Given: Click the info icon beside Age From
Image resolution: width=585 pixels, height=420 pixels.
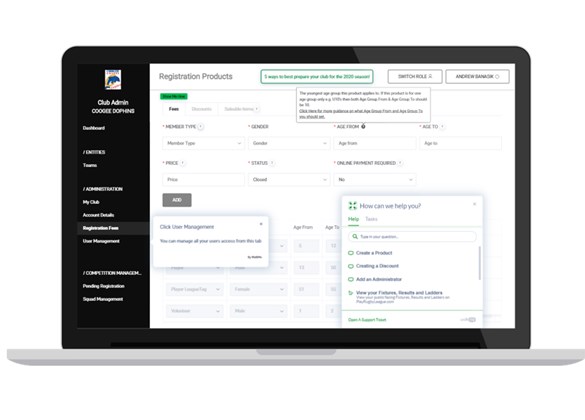Looking at the screenshot, I should [363, 126].
